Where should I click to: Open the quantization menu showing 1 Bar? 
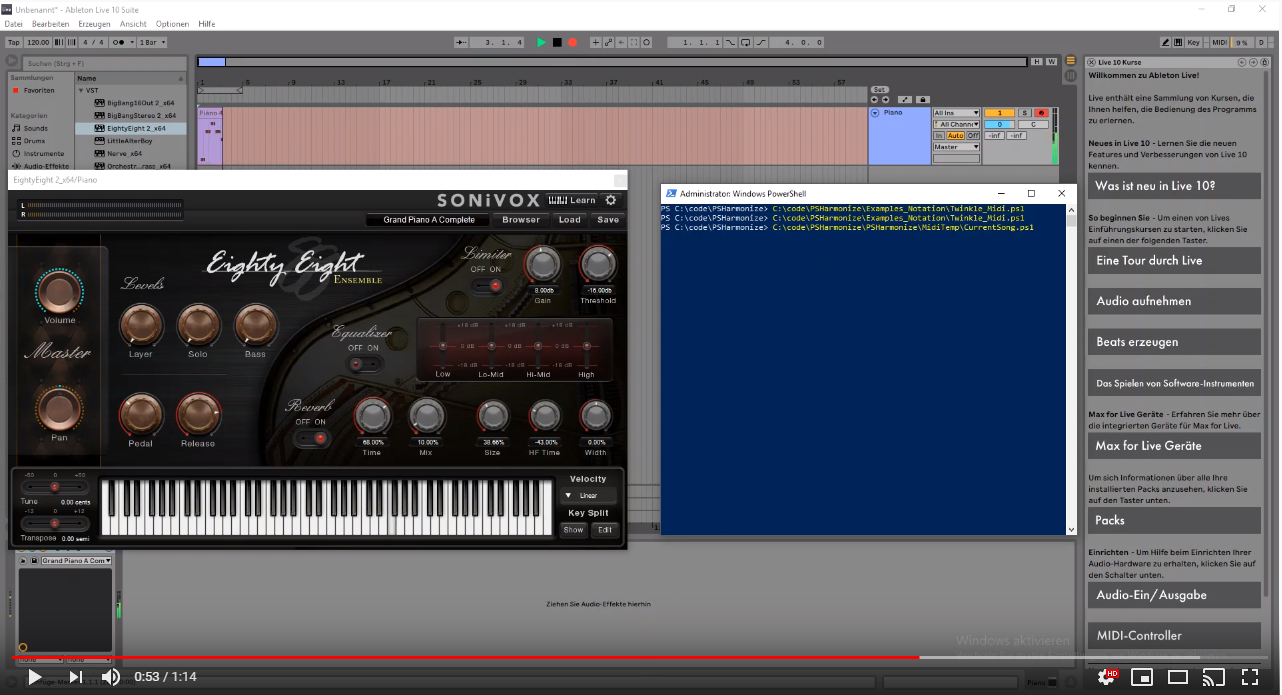(152, 42)
